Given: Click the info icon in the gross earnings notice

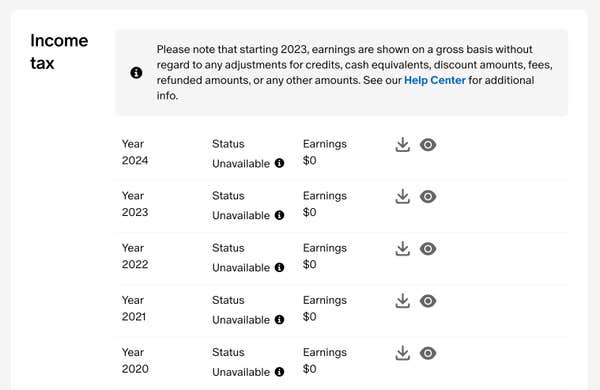Looking at the screenshot, I should pyautogui.click(x=136, y=72).
